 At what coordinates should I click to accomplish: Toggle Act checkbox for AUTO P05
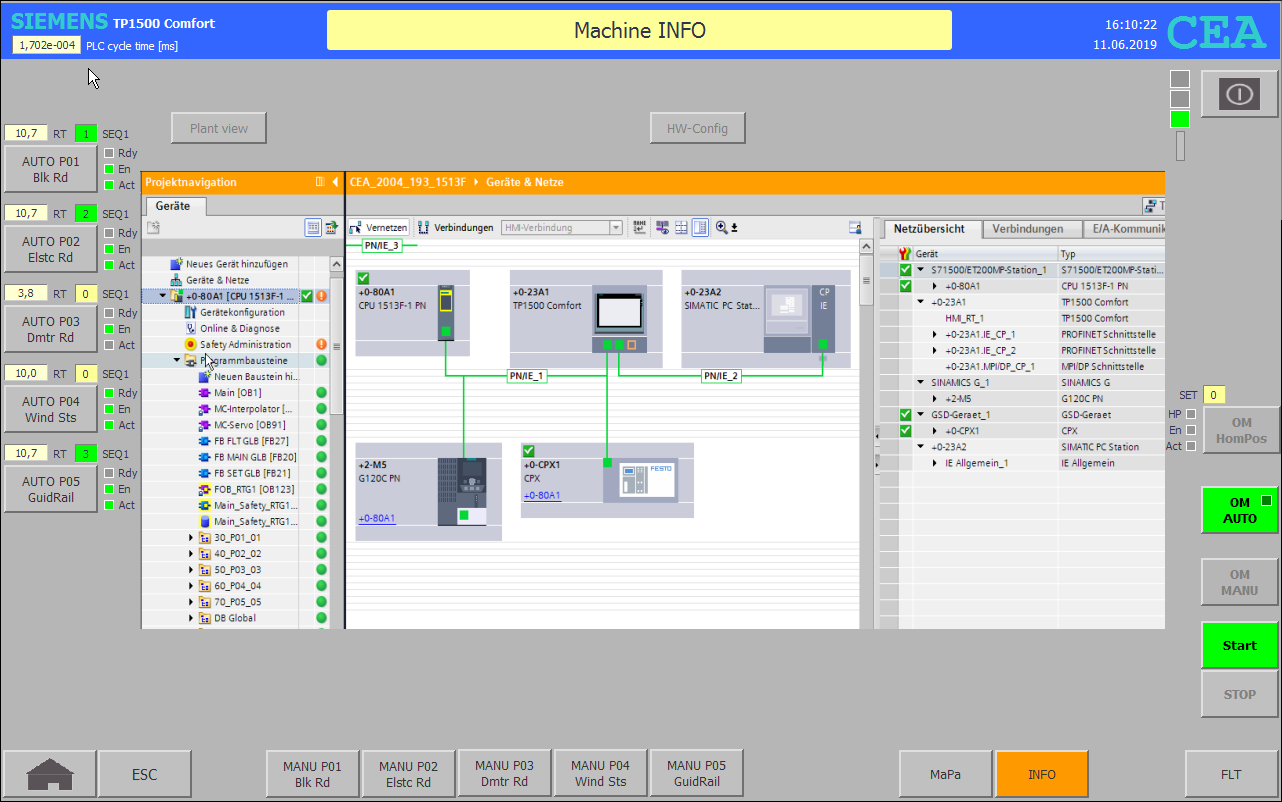point(109,505)
